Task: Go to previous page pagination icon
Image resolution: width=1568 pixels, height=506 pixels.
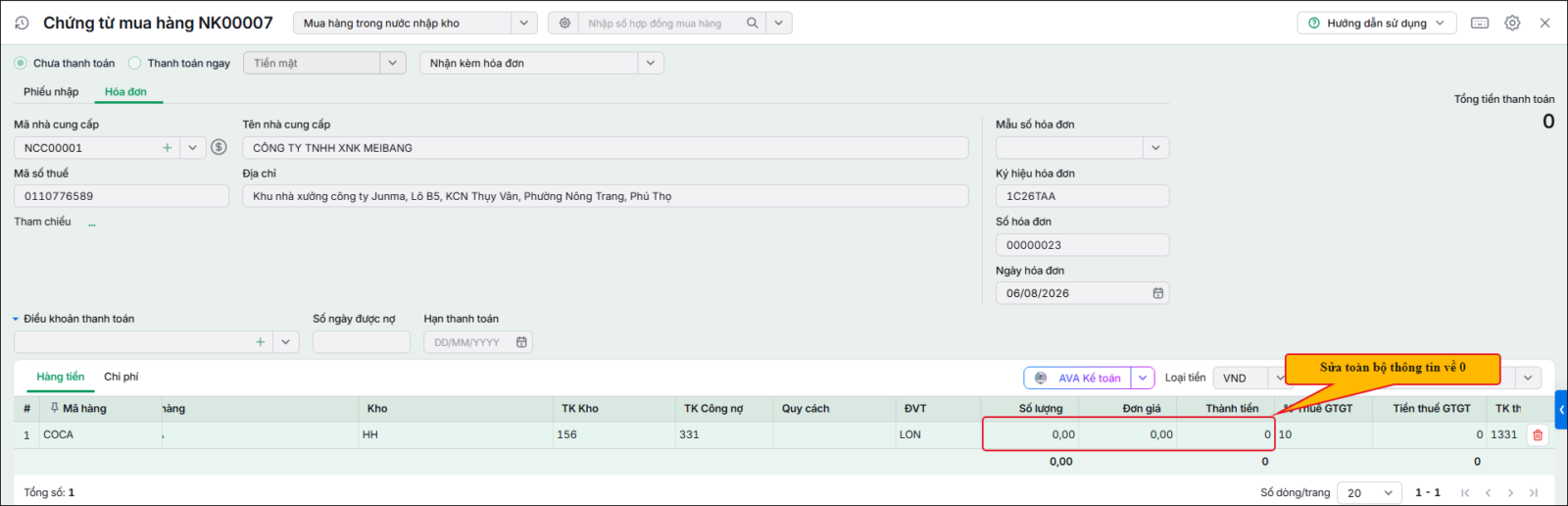Action: coord(1488,492)
